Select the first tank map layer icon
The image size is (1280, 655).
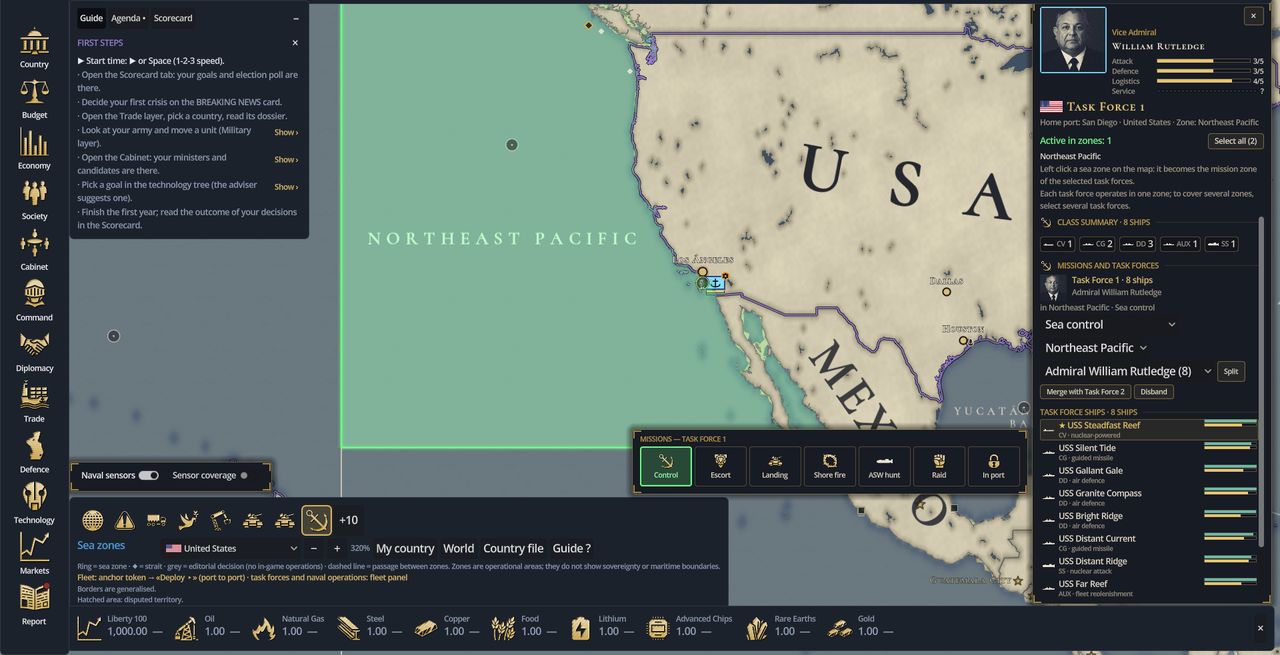tap(252, 520)
